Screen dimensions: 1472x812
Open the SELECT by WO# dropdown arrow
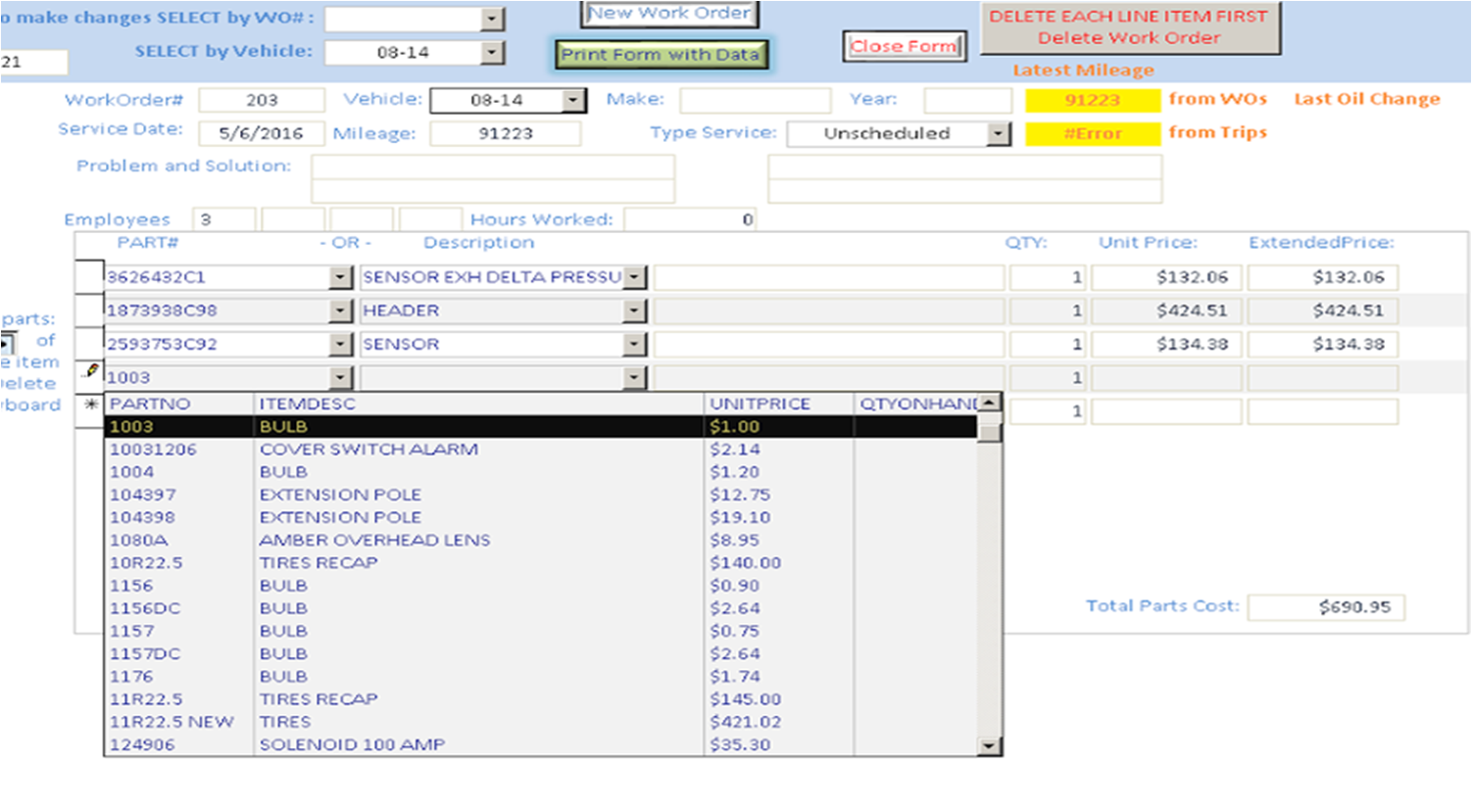[x=493, y=19]
